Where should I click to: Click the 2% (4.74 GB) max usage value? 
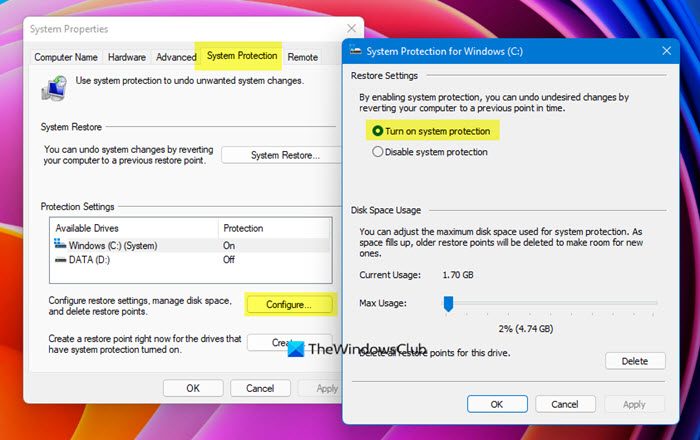pos(526,329)
